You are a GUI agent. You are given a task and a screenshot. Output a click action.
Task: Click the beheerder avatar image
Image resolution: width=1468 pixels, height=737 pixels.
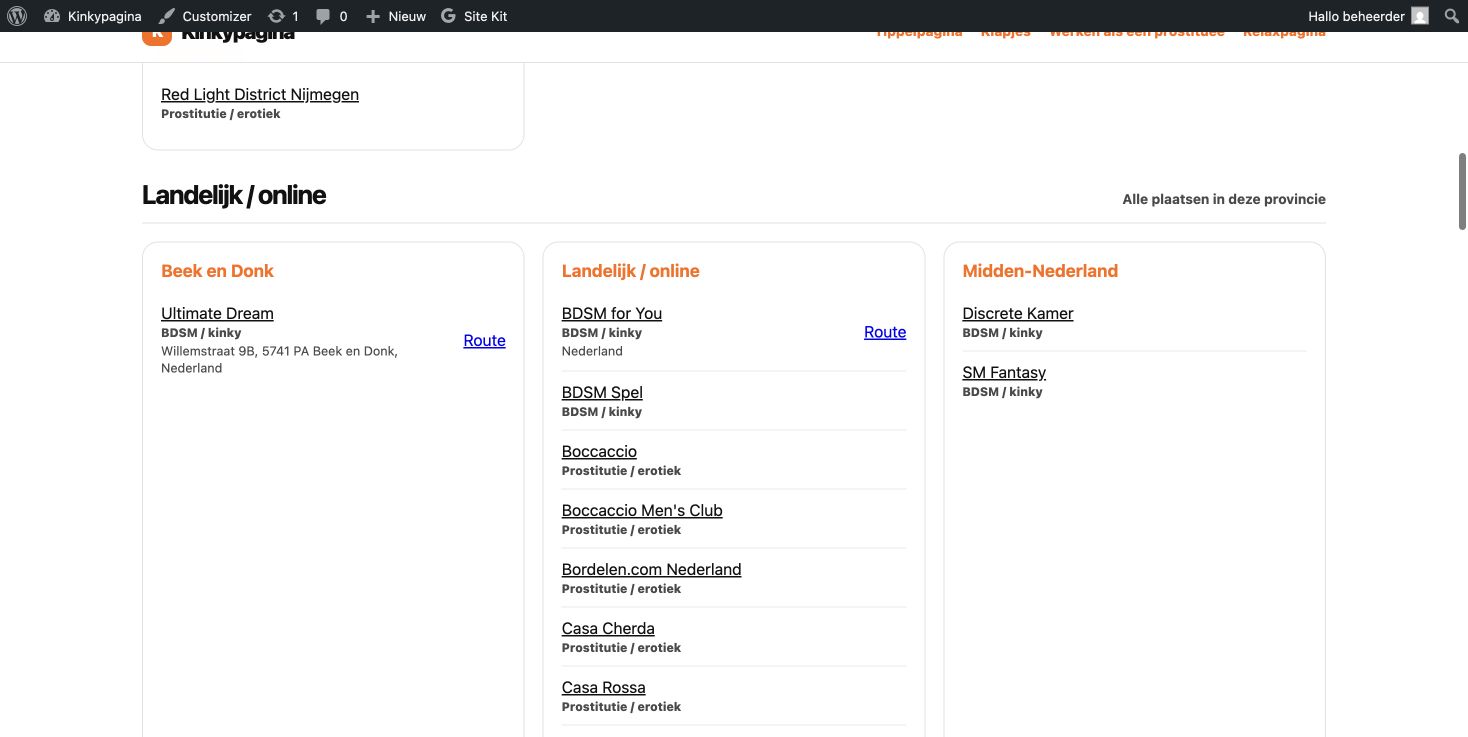(x=1420, y=16)
